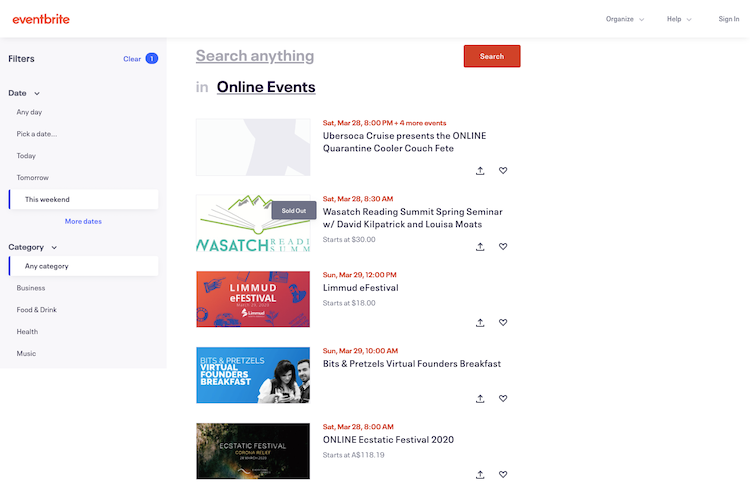Collapse the Category filter section
The width and height of the screenshot is (750, 497).
[x=33, y=247]
